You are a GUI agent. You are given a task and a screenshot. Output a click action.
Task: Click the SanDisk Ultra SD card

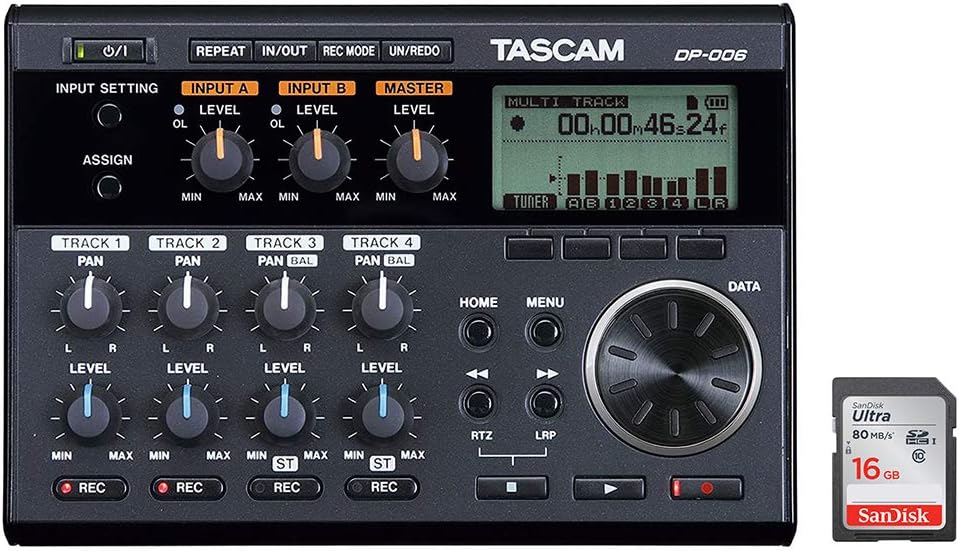pos(894,459)
